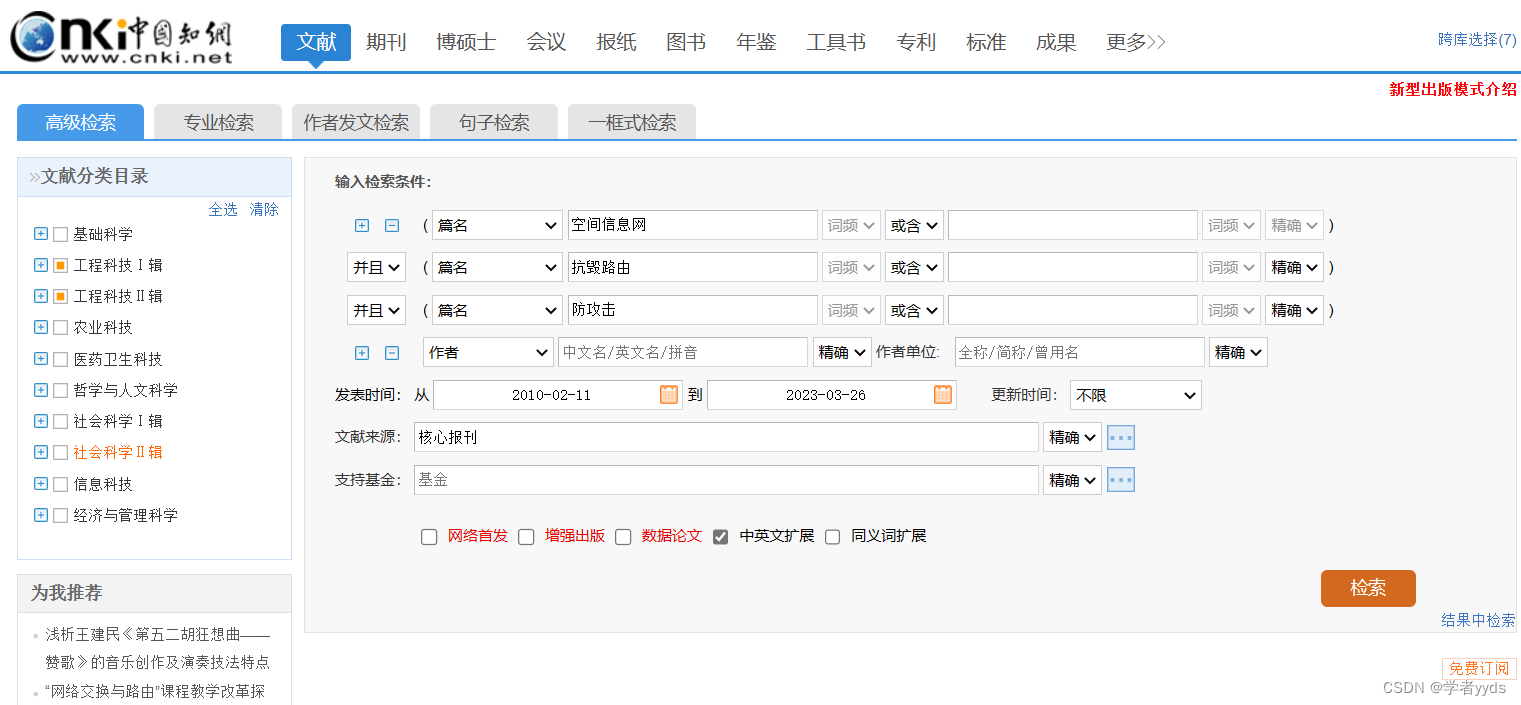Switch to the 专业检索 tab

217,121
